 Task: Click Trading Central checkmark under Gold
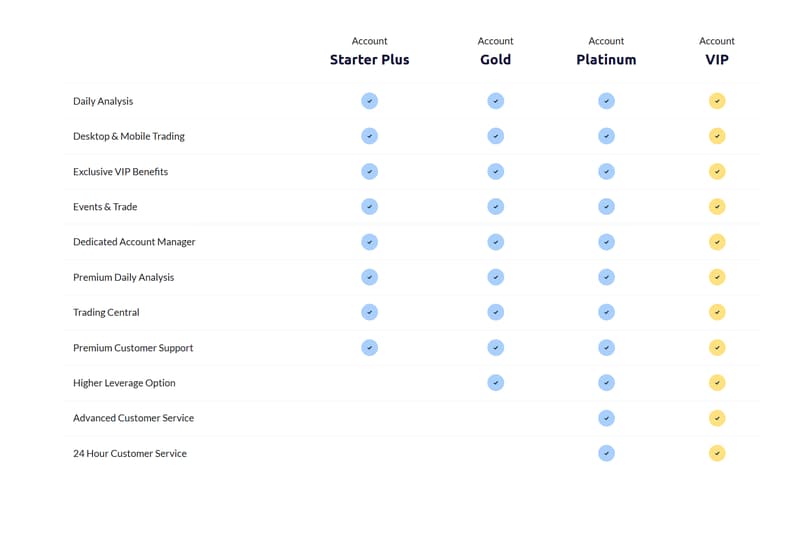(x=495, y=312)
